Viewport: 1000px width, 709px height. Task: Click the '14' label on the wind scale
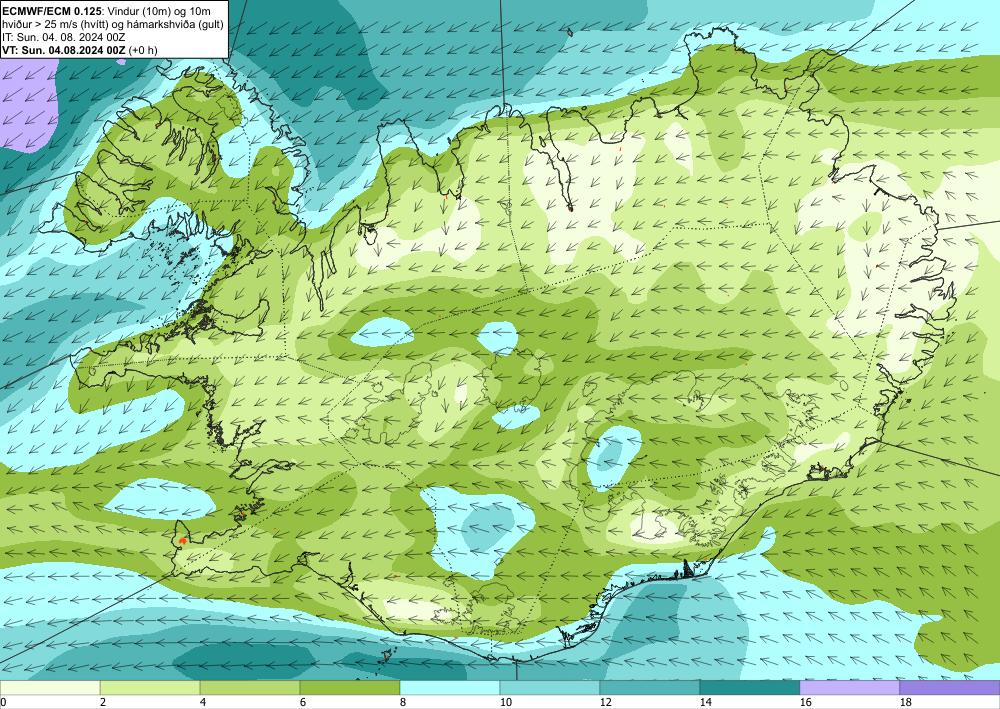coord(705,703)
